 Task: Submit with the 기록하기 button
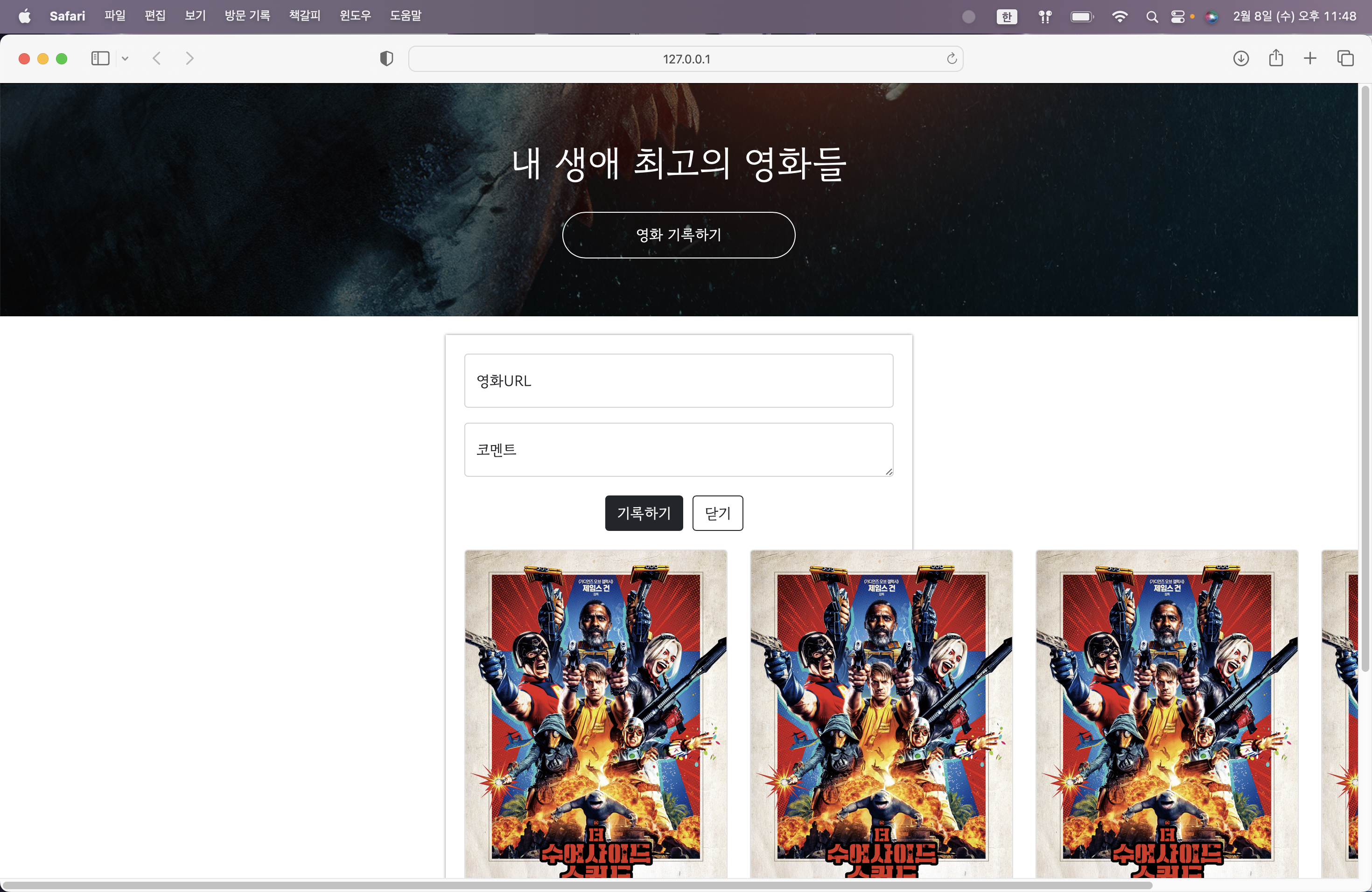pos(644,513)
